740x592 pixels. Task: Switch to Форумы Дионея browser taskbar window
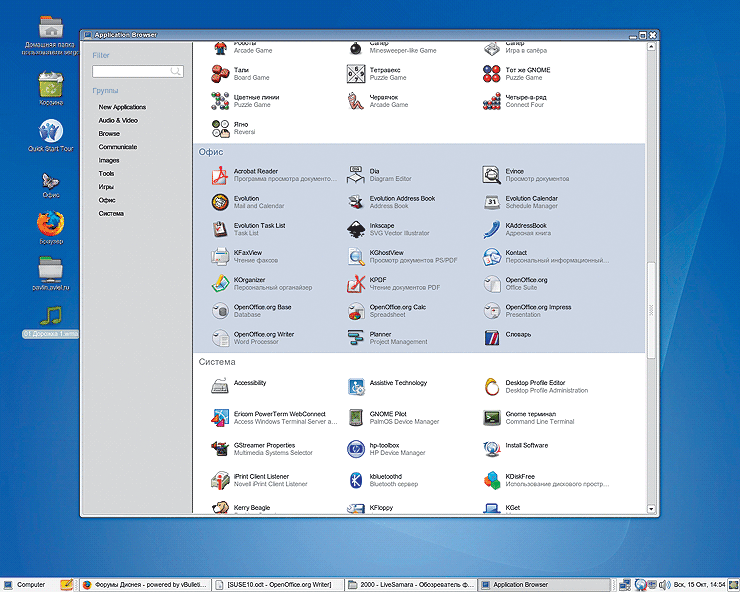[x=145, y=584]
